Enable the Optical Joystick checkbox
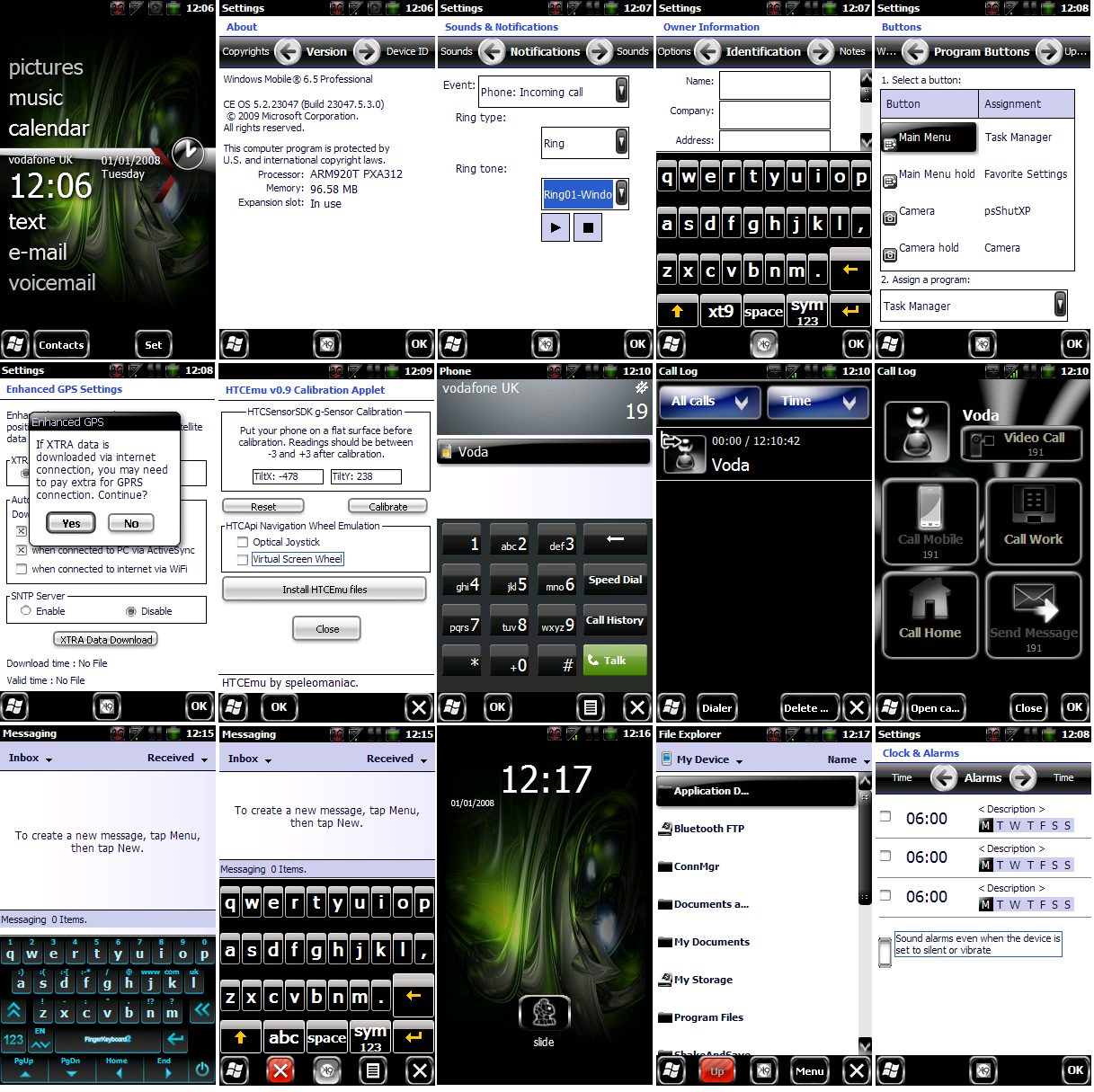The image size is (1094, 1092). tap(243, 542)
